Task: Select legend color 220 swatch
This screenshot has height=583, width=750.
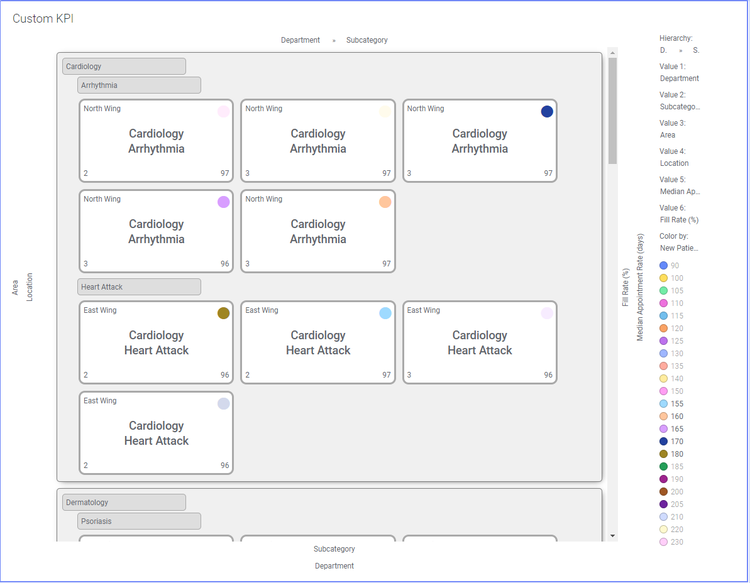Action: pos(663,529)
